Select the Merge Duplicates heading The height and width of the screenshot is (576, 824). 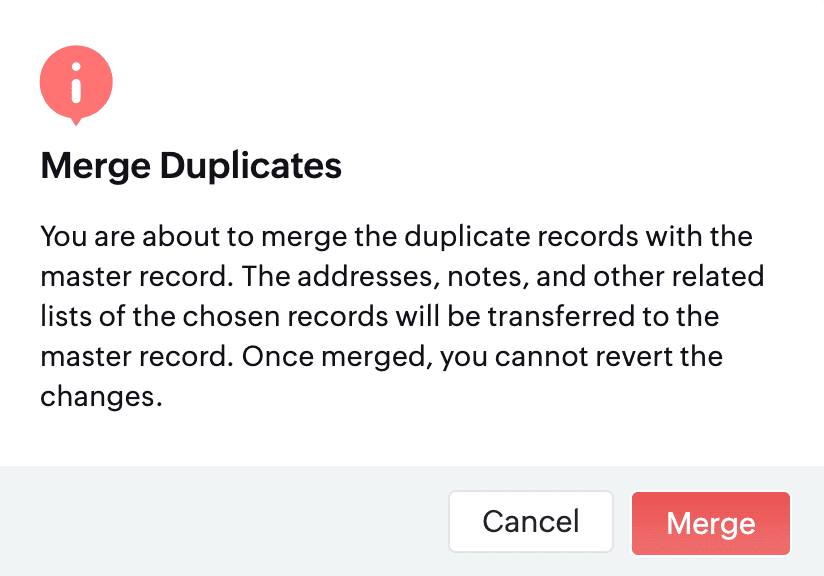[191, 166]
